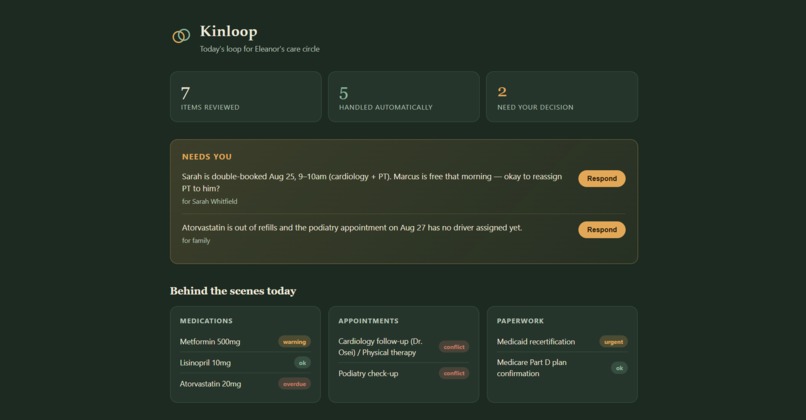Click the Atorvastatin is out of refills message

352,228
